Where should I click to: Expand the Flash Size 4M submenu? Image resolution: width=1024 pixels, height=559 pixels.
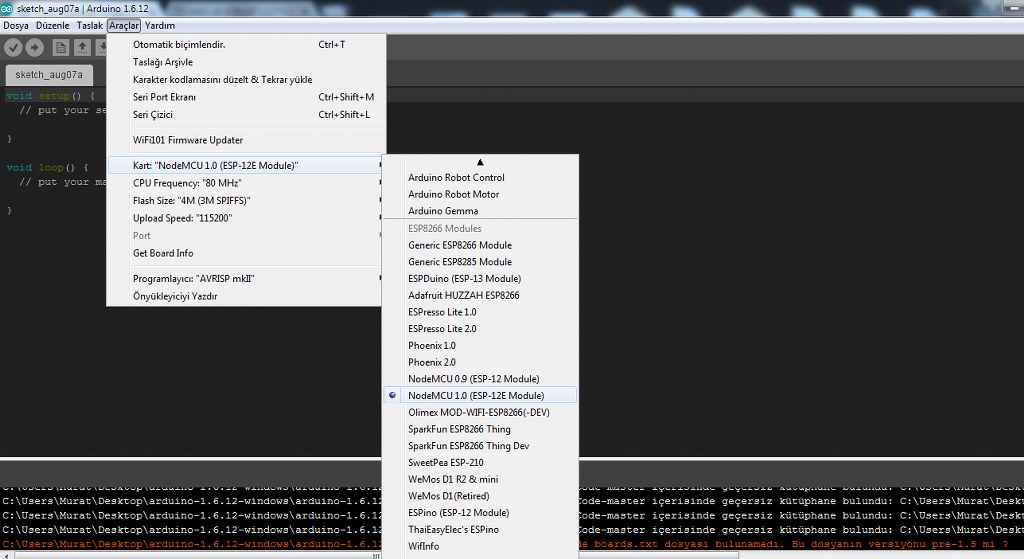246,200
